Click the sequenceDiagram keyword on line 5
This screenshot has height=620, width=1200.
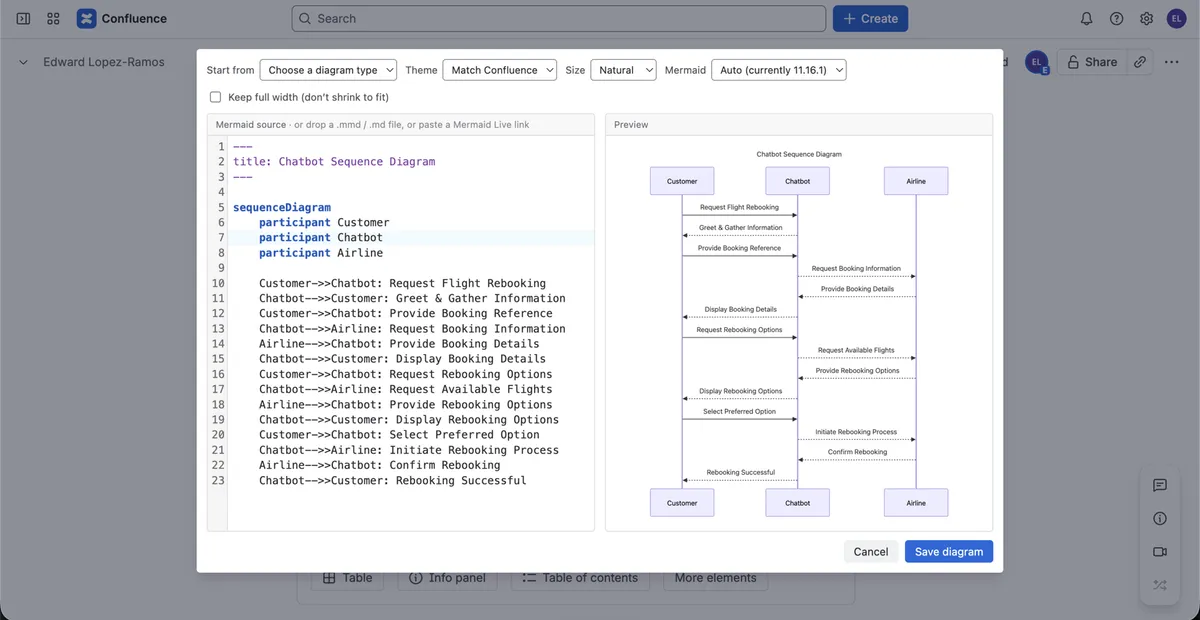pos(282,207)
